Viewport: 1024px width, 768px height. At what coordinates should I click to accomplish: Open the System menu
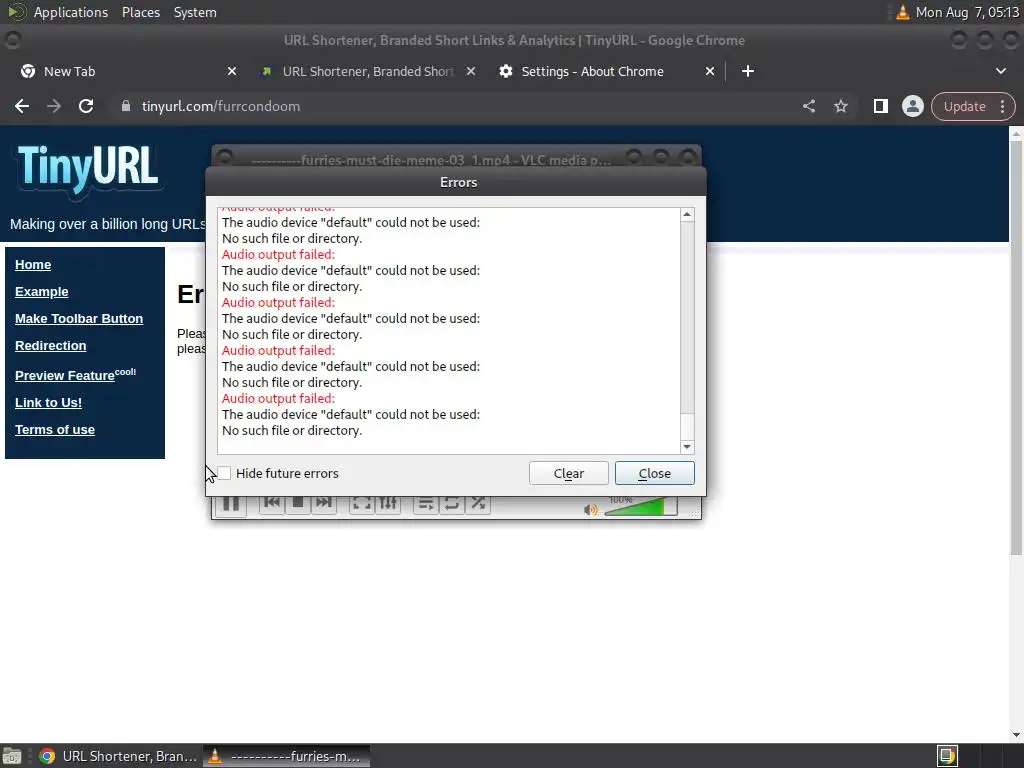pyautogui.click(x=195, y=12)
